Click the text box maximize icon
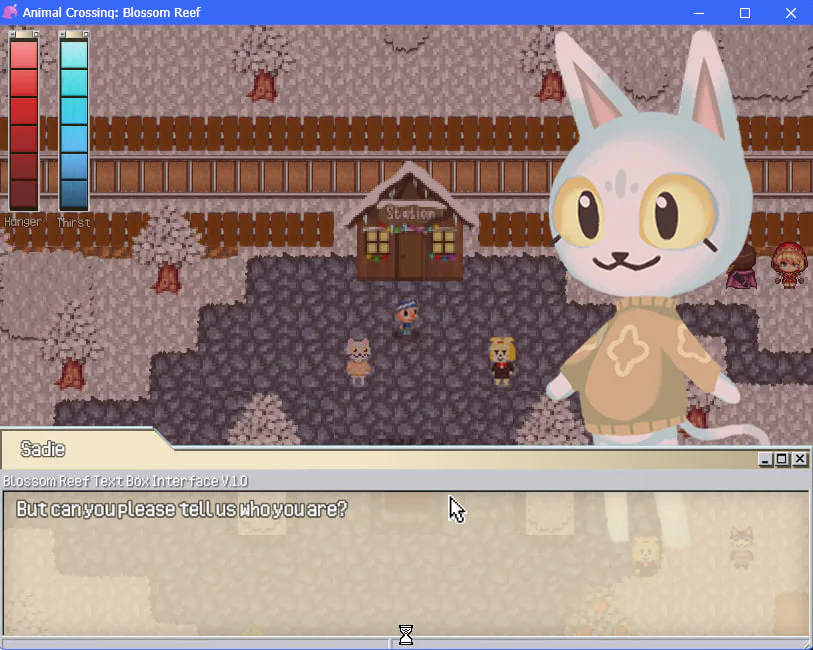The image size is (813, 650). [782, 459]
